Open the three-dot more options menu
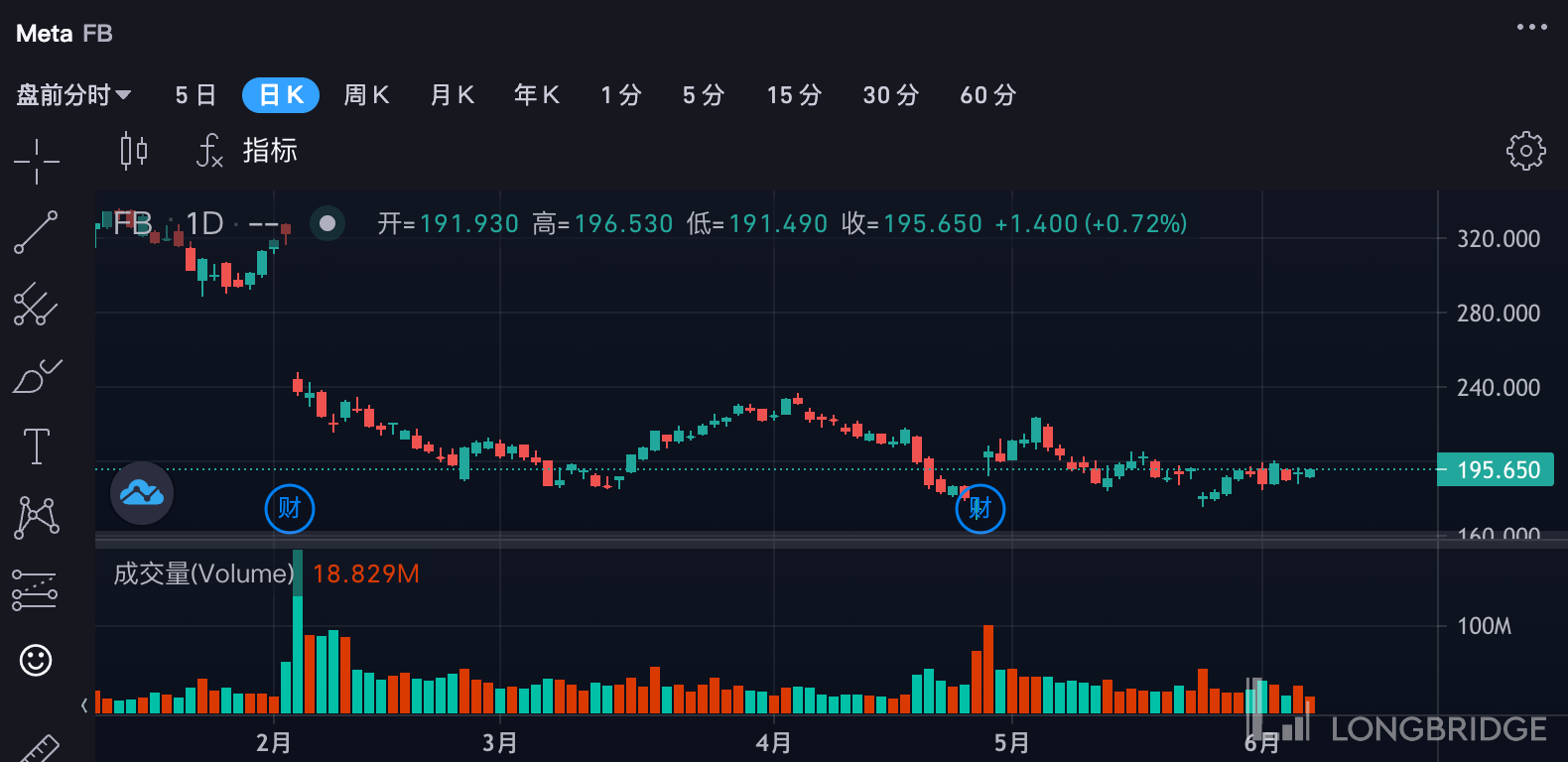 click(1531, 27)
